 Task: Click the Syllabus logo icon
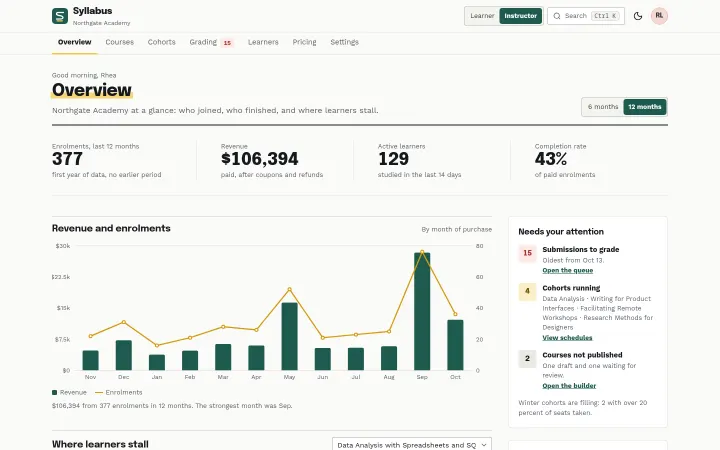[x=60, y=16]
